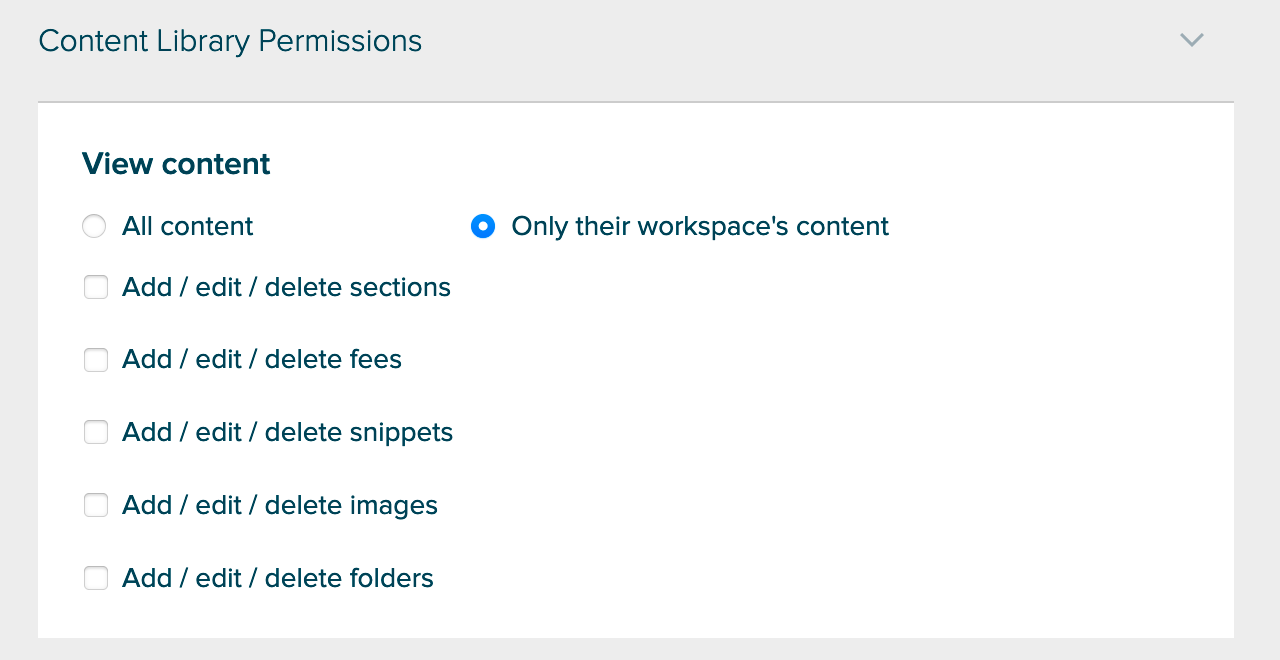Click the "Add / edit / delete sections" label

(286, 288)
